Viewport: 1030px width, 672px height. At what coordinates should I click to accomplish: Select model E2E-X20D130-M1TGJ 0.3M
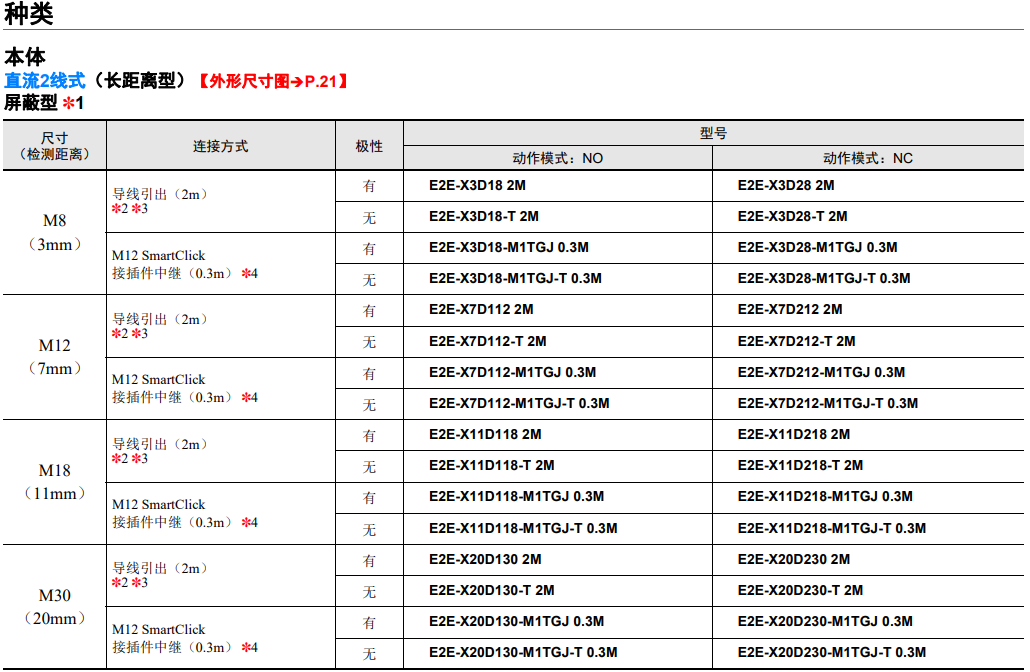coord(517,621)
